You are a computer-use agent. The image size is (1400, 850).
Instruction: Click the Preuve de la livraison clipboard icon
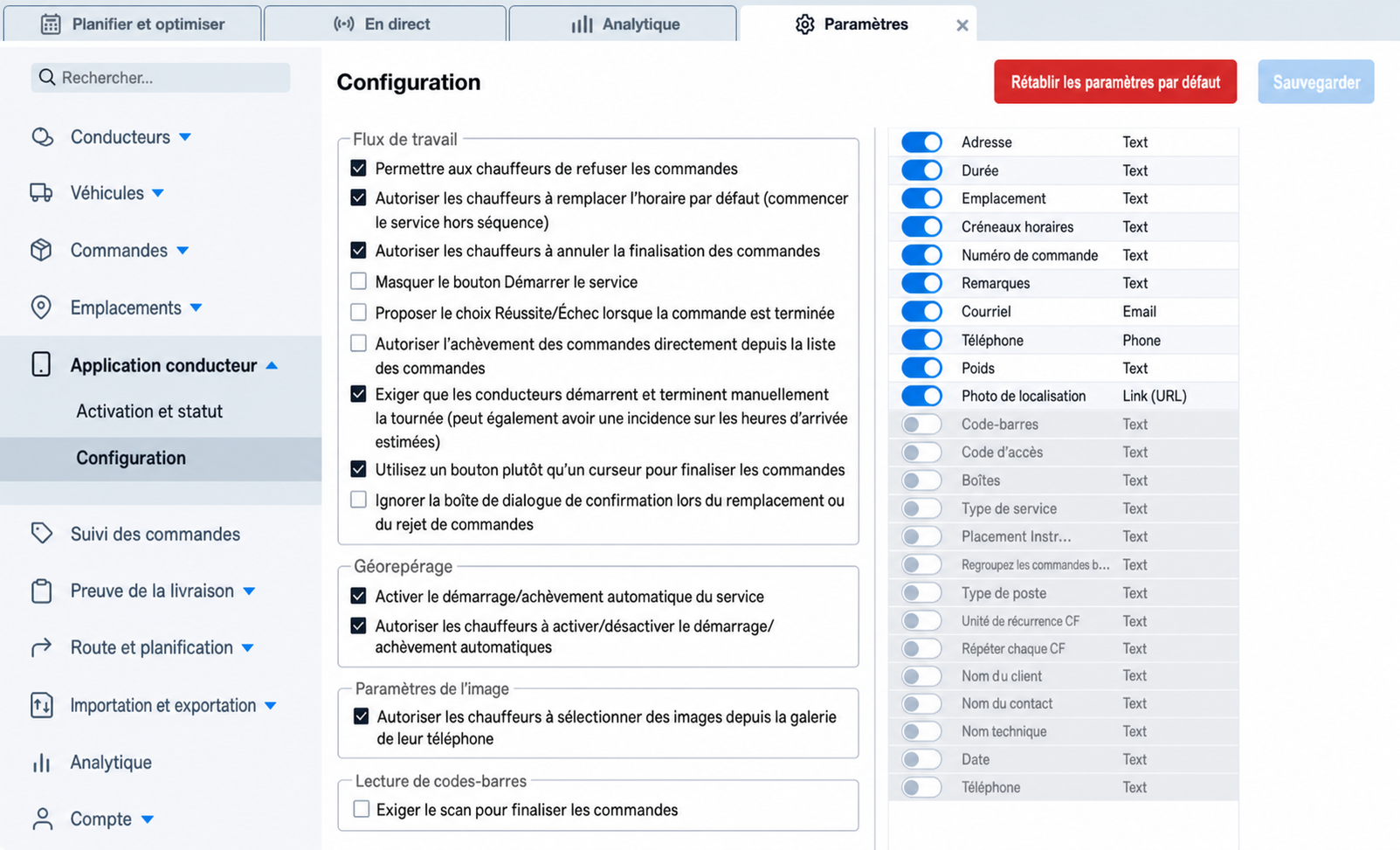[x=41, y=591]
